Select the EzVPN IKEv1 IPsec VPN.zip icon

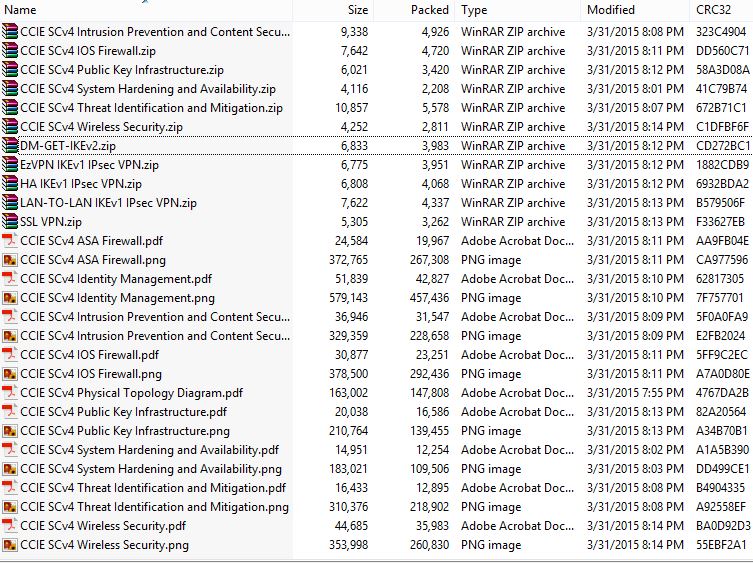[x=10, y=165]
